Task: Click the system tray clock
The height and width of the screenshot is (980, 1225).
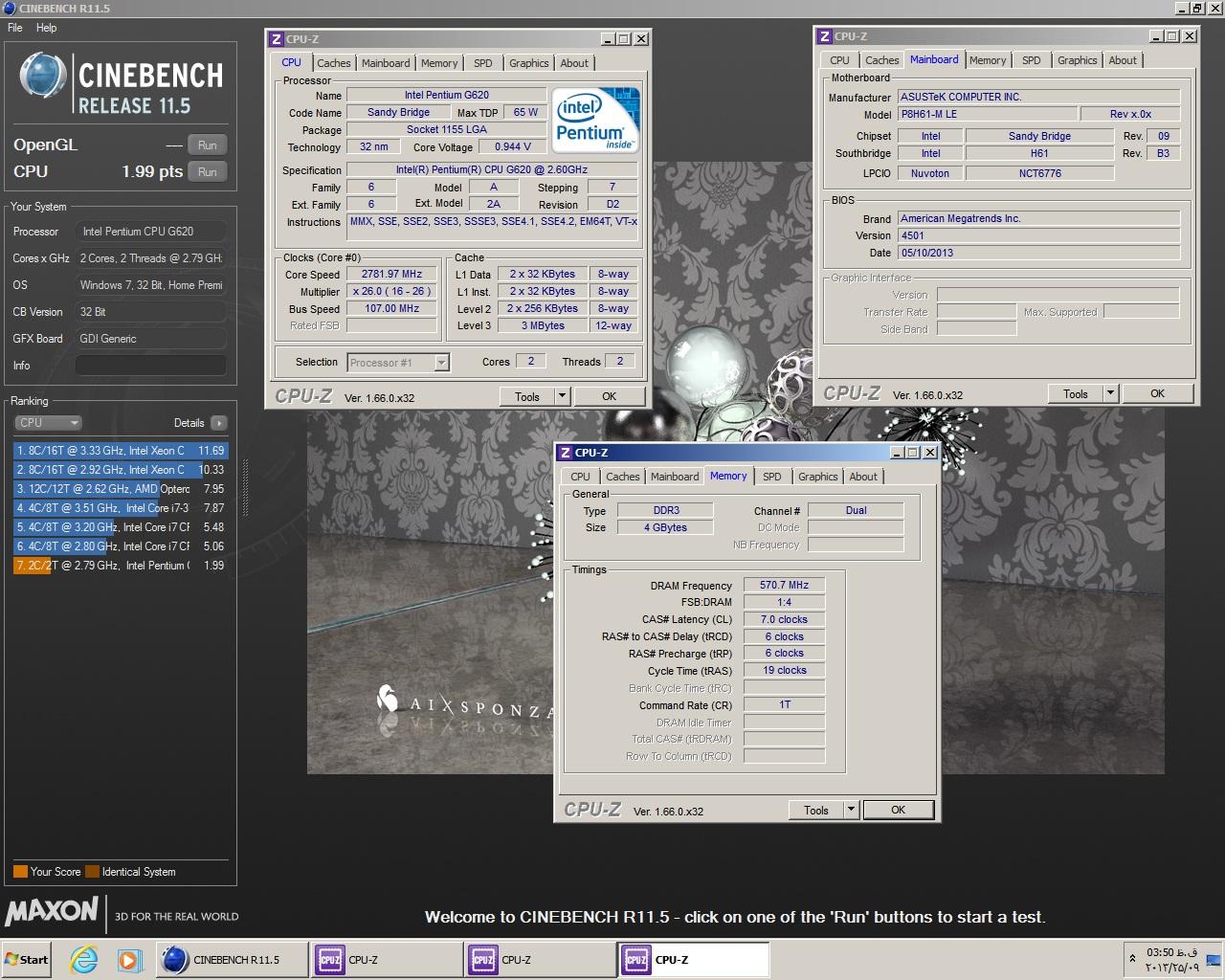Action: tap(1172, 959)
